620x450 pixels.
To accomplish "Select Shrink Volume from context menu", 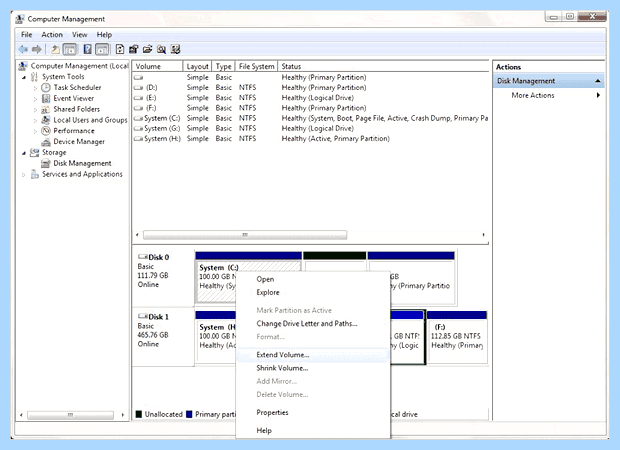I will pos(312,368).
